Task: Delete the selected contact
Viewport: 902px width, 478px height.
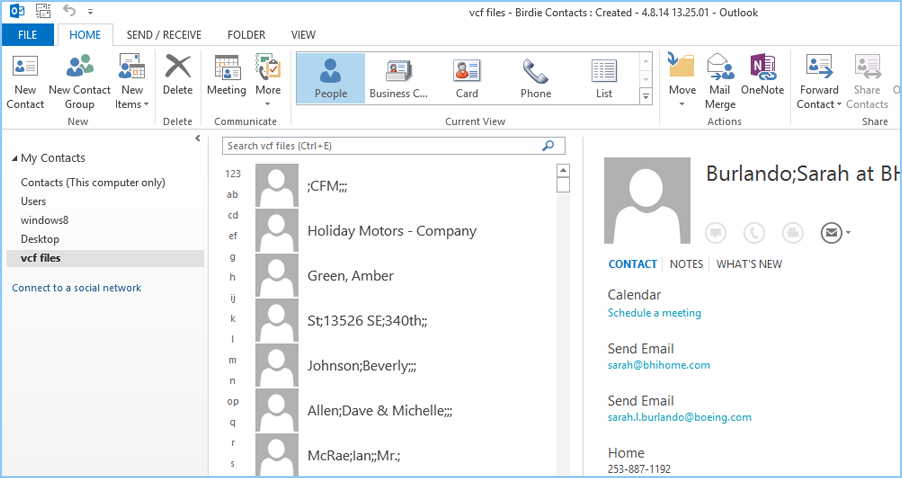Action: [x=178, y=76]
